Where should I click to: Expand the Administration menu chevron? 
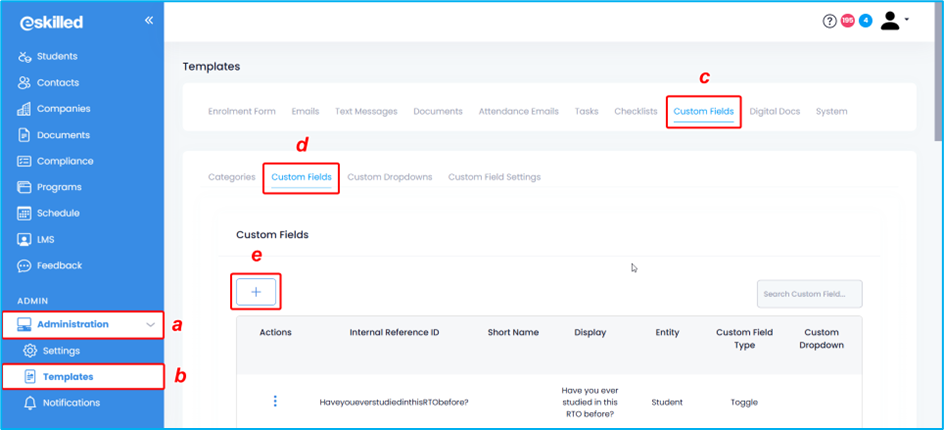pyautogui.click(x=150, y=324)
